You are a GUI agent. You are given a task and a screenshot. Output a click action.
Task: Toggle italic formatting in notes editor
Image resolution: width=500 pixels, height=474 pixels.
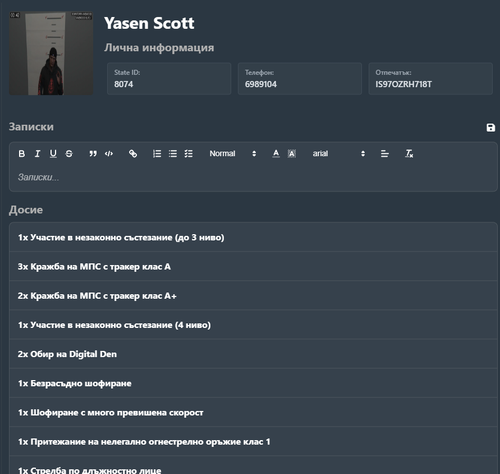tap(37, 154)
